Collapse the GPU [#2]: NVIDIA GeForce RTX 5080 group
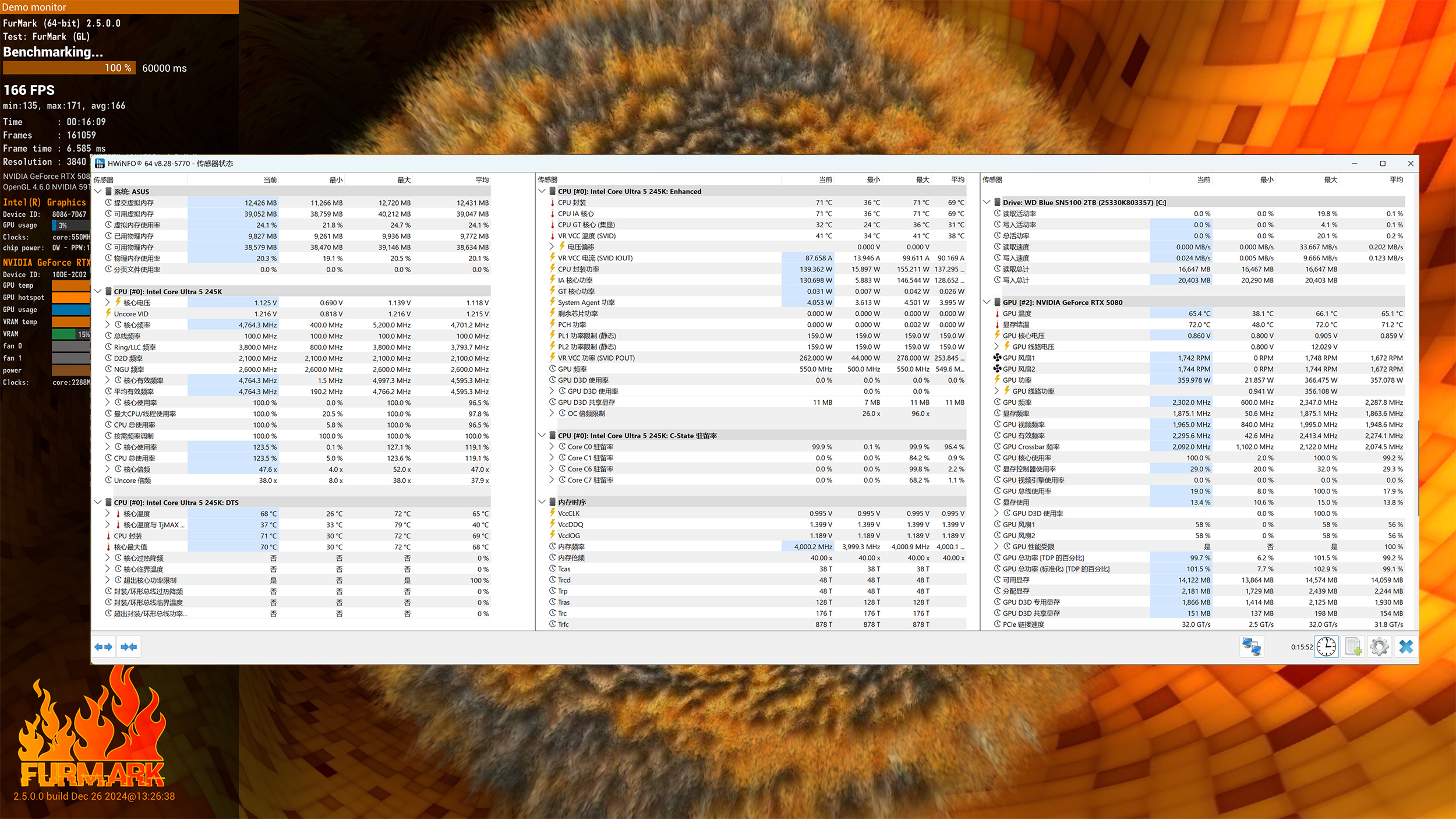Screen dimensions: 1456x819 987,302
